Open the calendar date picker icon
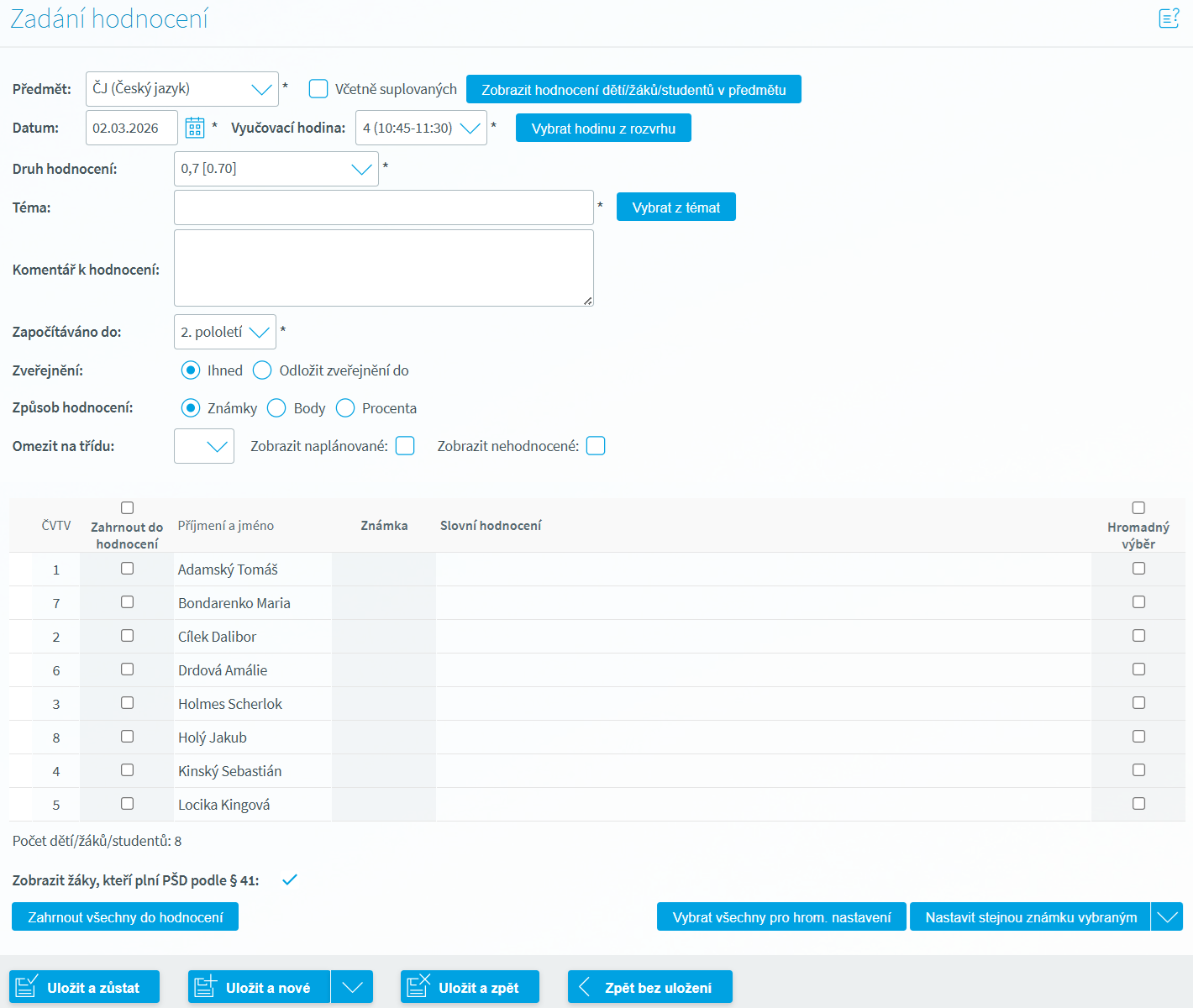The image size is (1193, 1008). [x=195, y=128]
